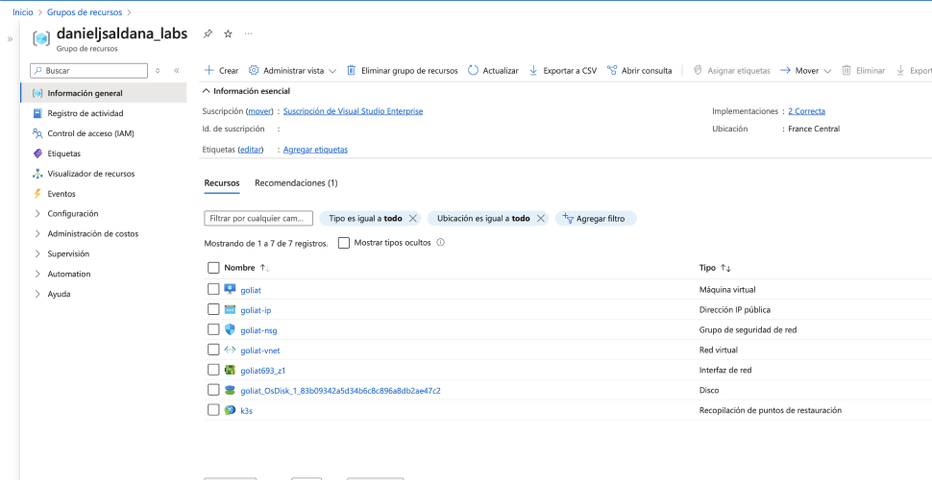The image size is (932, 480).
Task: Check the goliat row checkbox
Action: pyautogui.click(x=213, y=289)
